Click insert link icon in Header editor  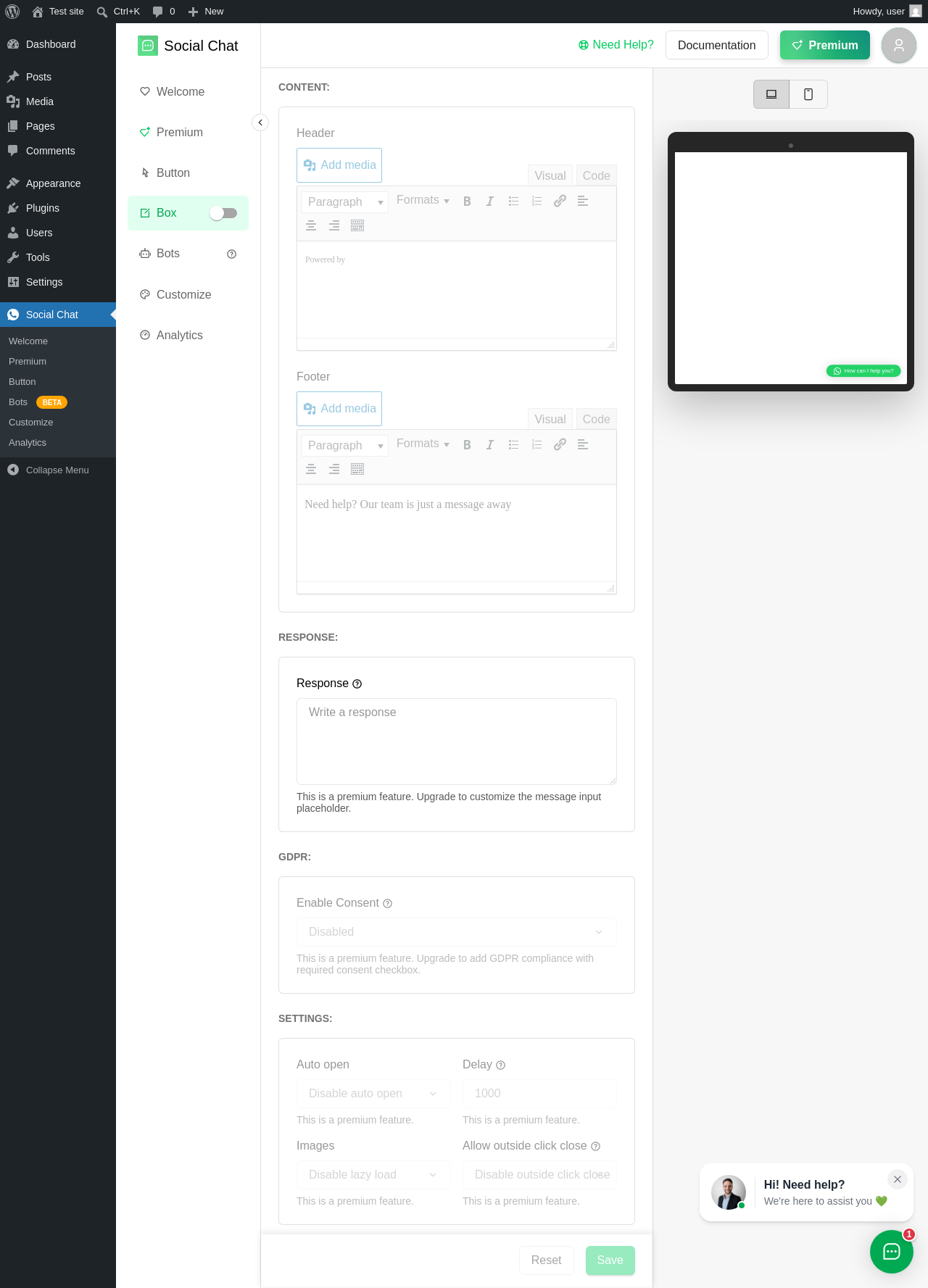(x=560, y=201)
